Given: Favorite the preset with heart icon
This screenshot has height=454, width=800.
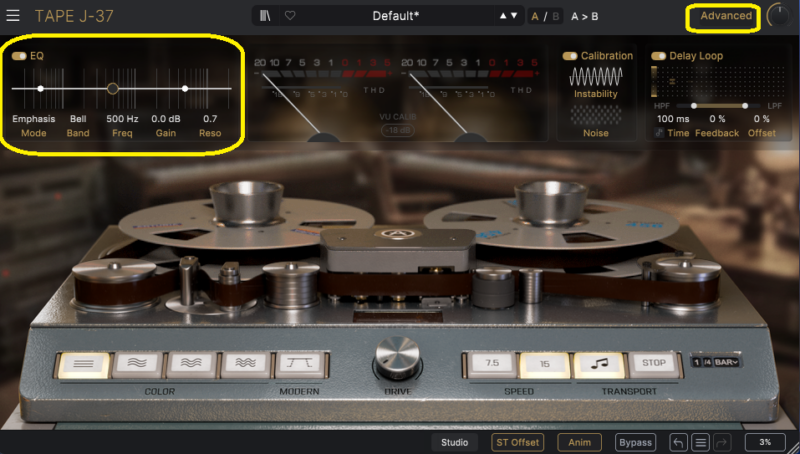Looking at the screenshot, I should (290, 16).
